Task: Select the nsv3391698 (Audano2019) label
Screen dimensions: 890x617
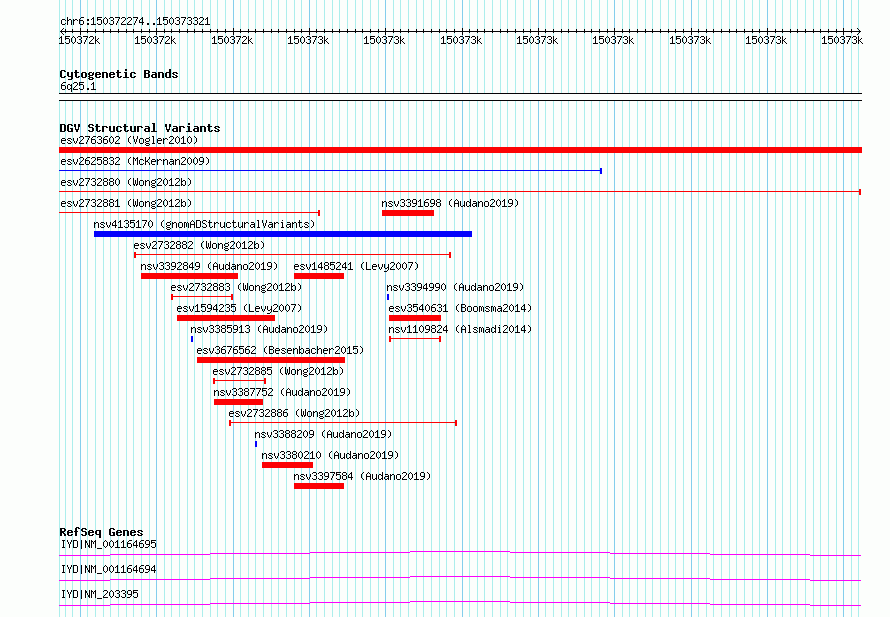Action: (450, 203)
